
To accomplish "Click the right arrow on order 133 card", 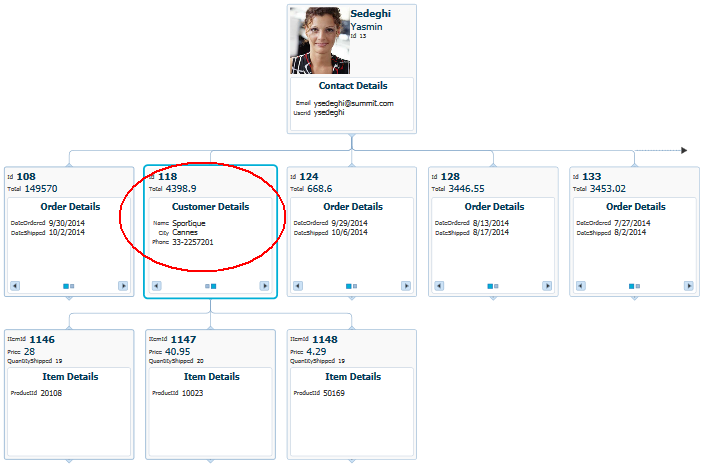I will coord(689,286).
